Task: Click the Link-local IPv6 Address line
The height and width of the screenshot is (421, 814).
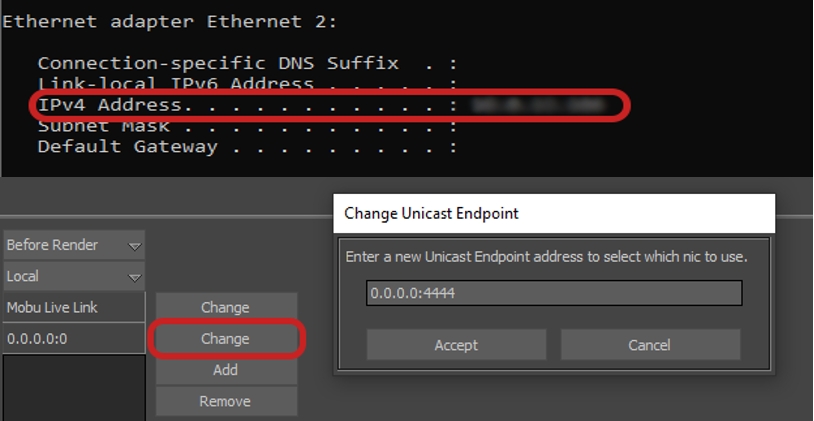Action: click(176, 84)
